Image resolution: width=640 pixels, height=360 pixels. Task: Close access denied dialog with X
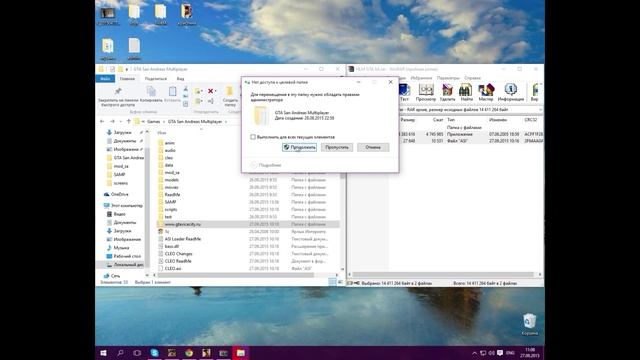coord(391,82)
